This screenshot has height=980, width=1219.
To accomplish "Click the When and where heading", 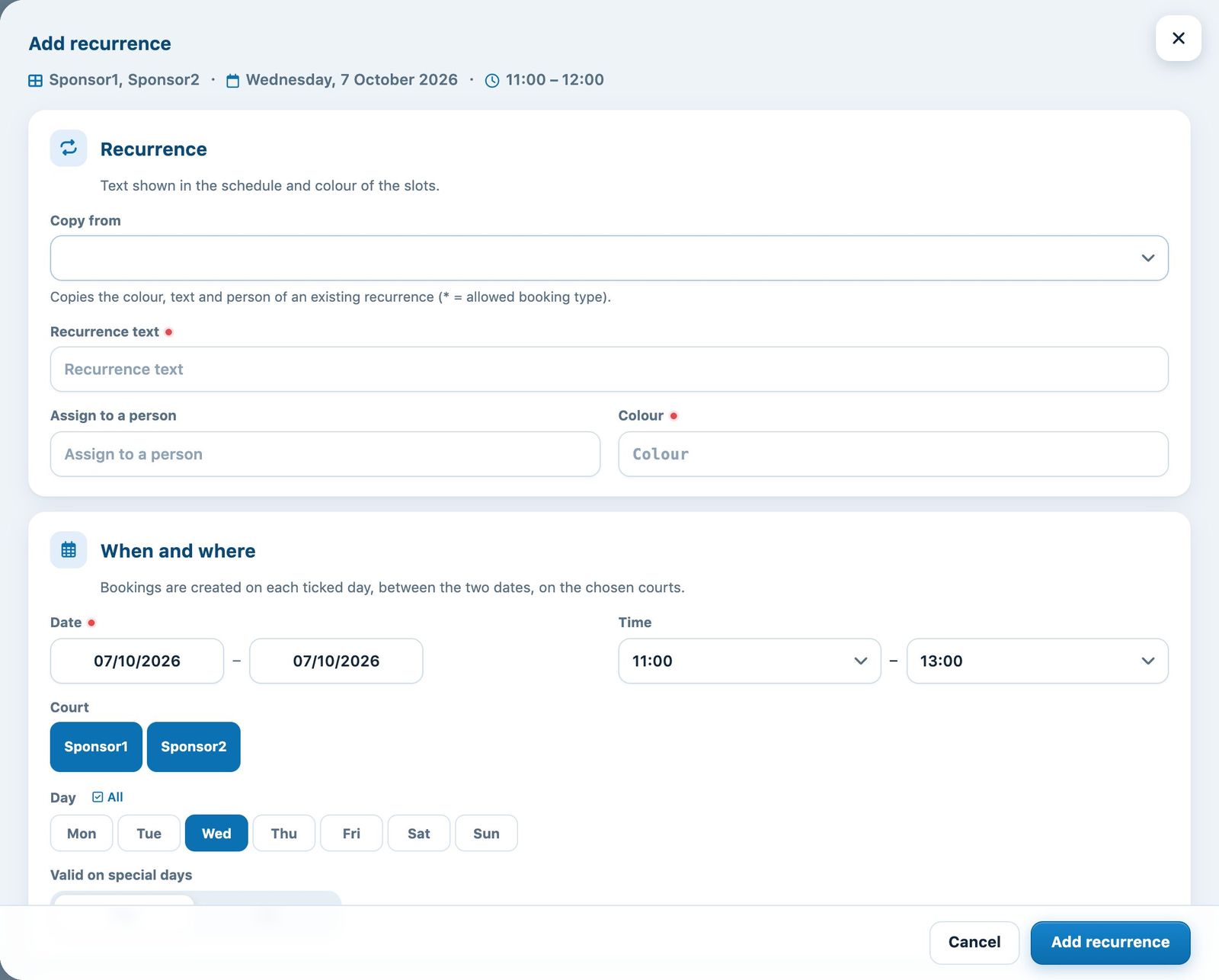I will pos(178,551).
